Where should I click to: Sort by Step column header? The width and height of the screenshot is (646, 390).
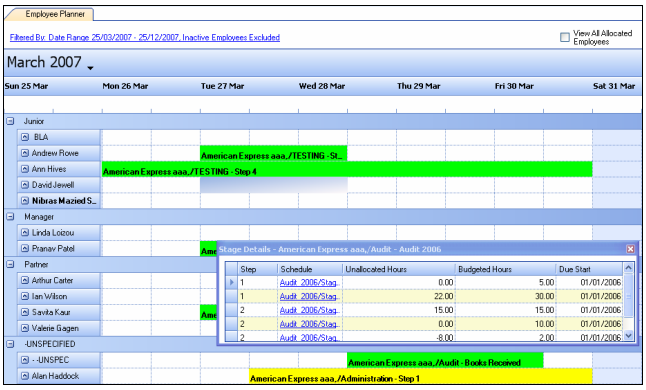258,269
